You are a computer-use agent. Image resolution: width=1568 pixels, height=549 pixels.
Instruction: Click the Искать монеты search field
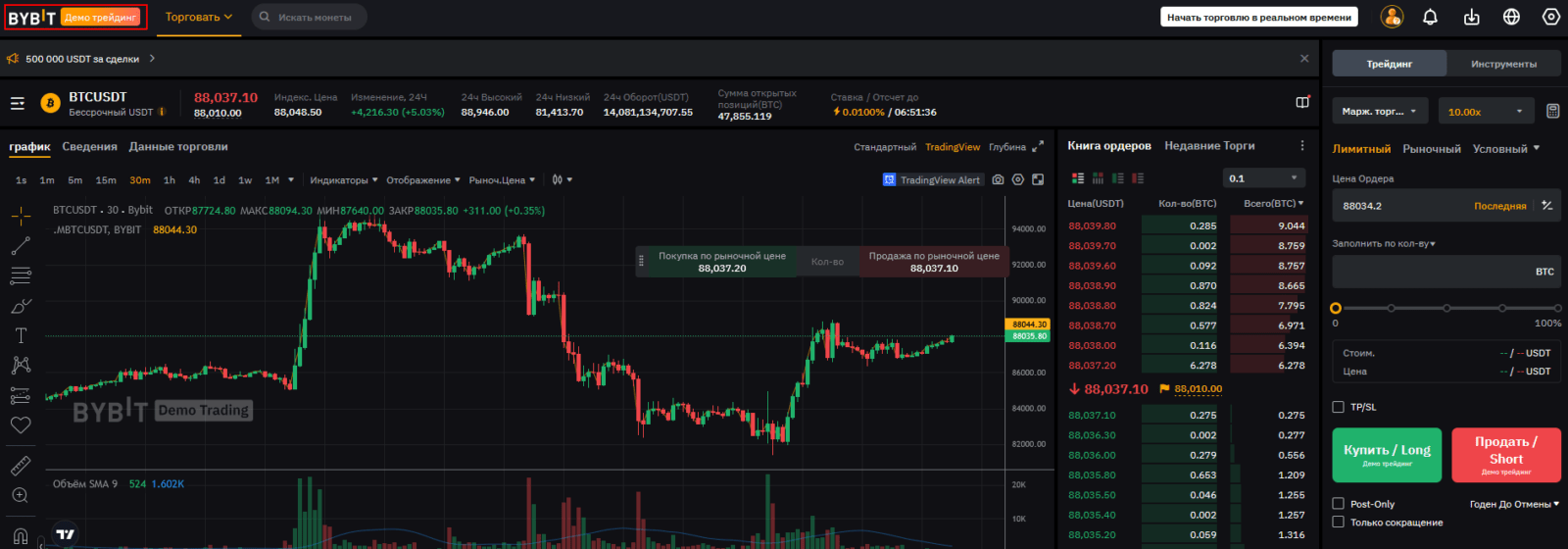pos(314,17)
